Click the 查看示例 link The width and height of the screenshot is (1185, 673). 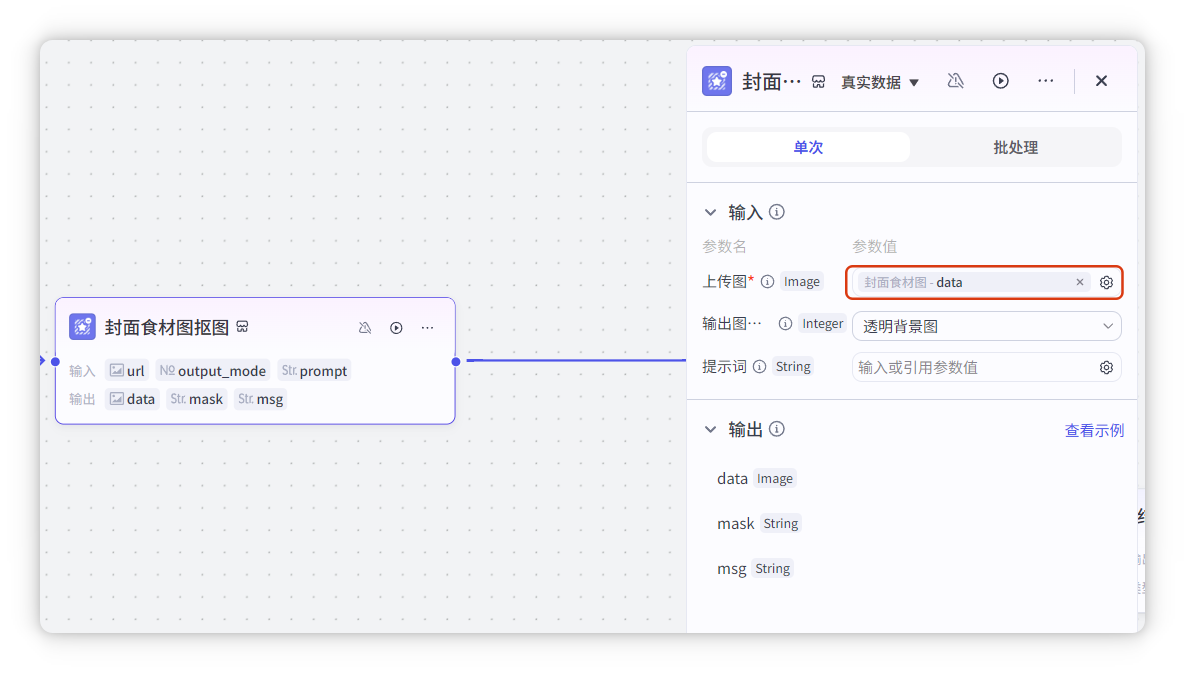tap(1093, 431)
